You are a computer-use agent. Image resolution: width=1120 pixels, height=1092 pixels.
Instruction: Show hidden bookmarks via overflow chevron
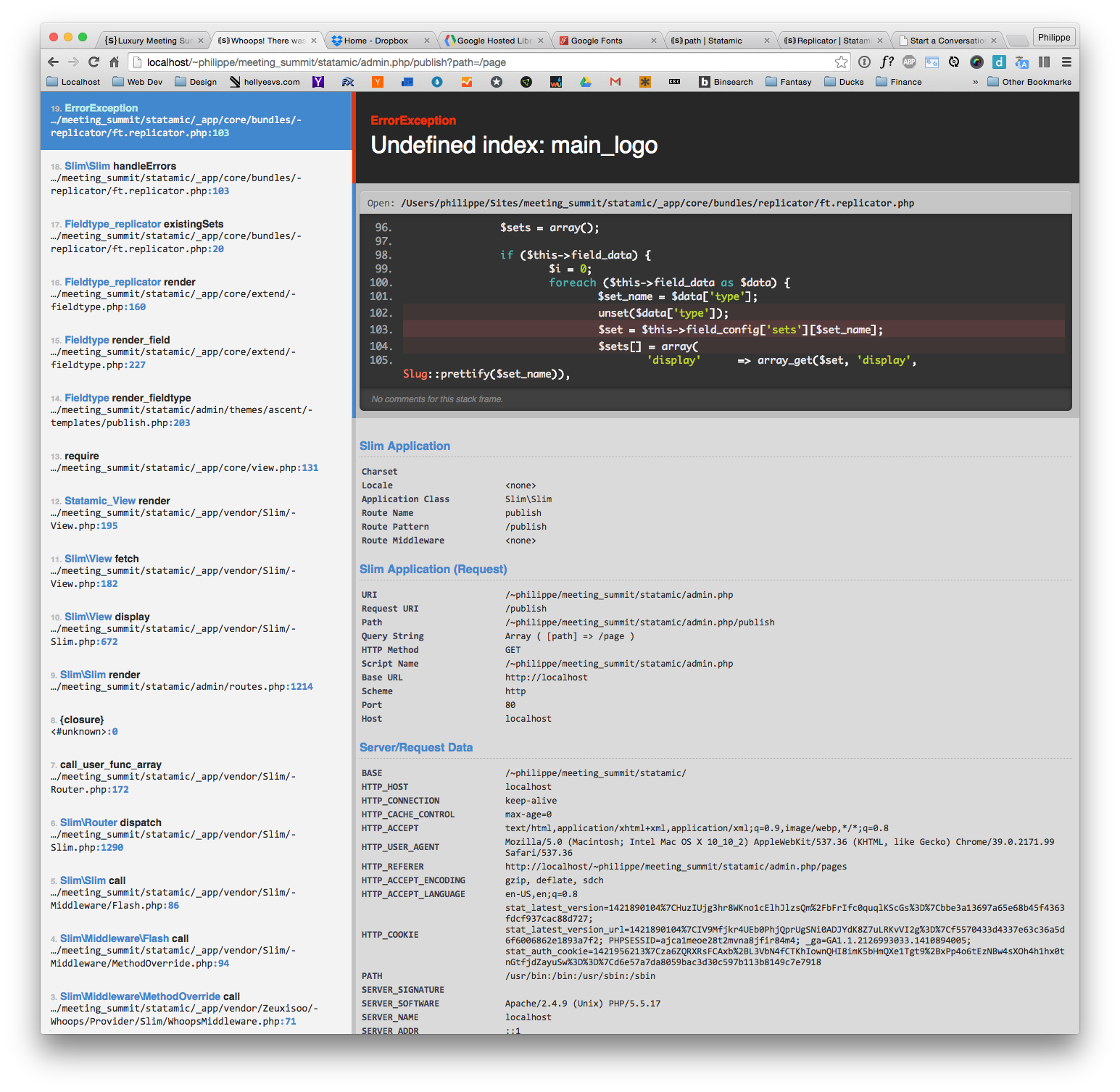pos(975,82)
